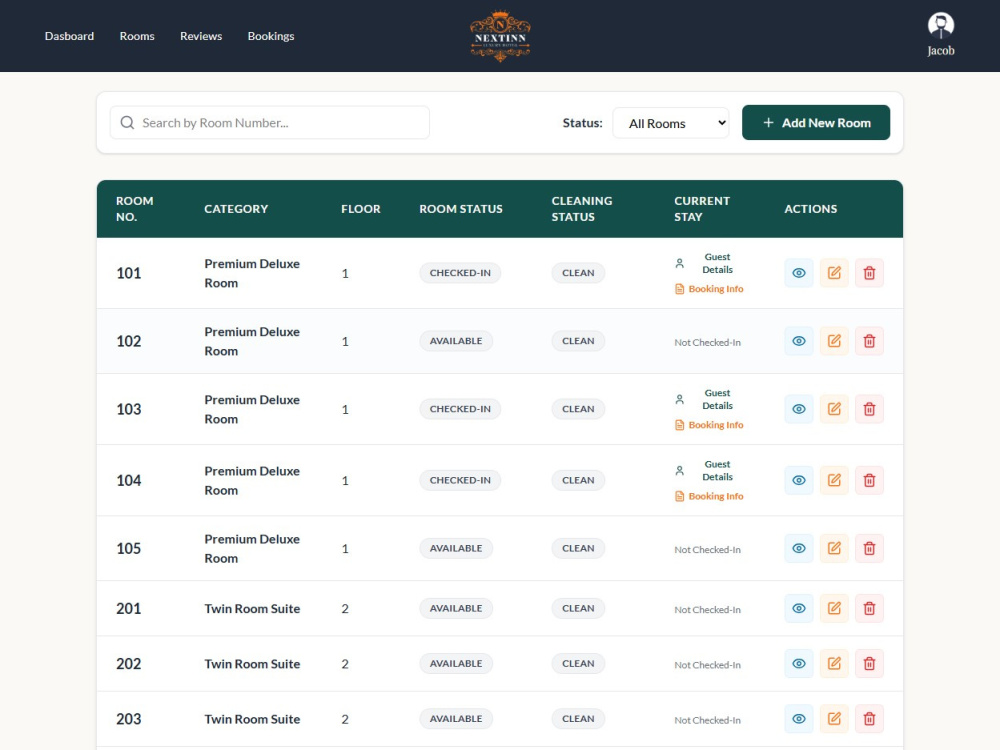Click Premium Deluxe Room in row 102
The image size is (1000, 750).
click(252, 341)
